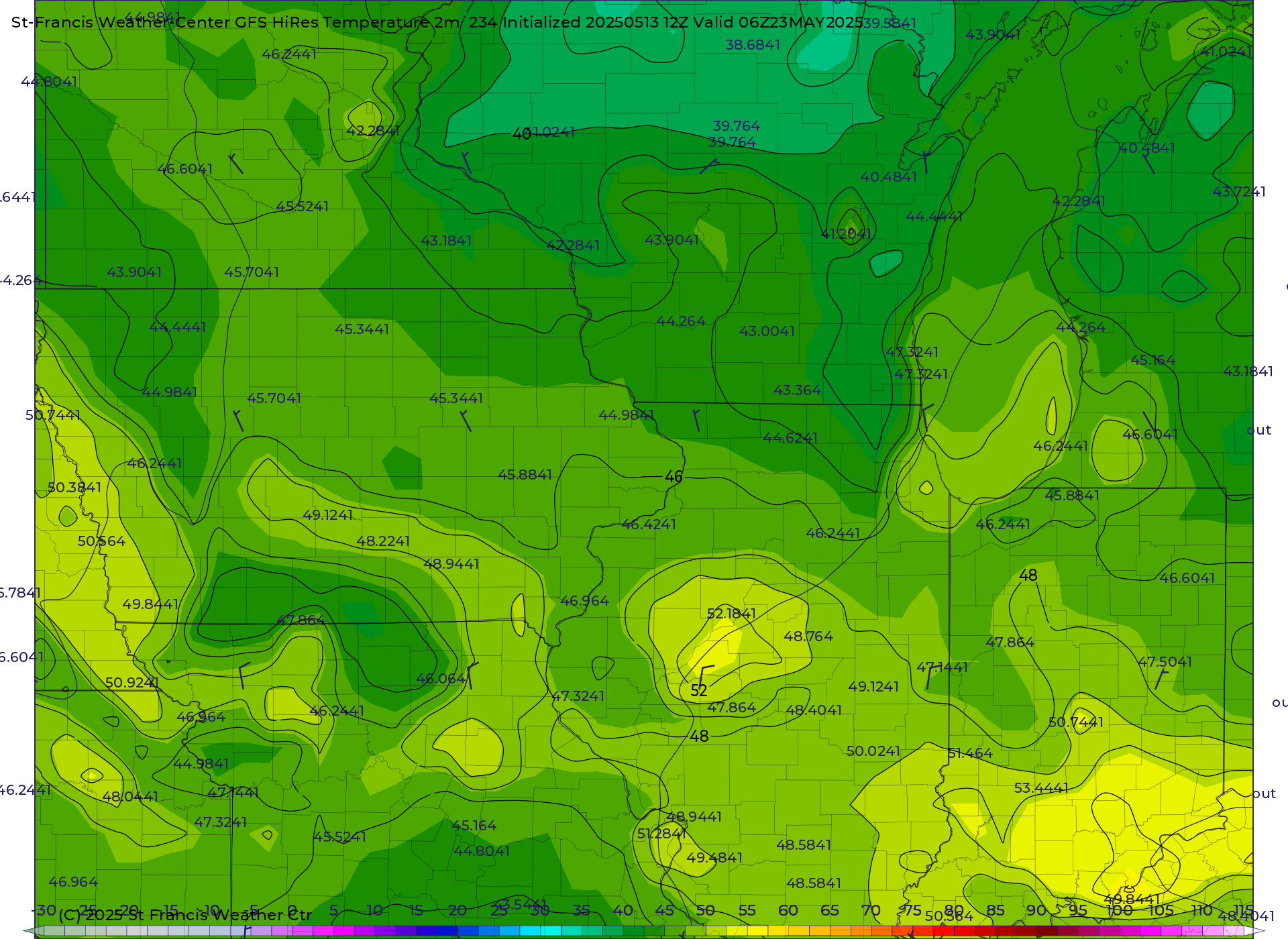Select the 53.4441 temperature label
The width and height of the screenshot is (1288, 939).
click(1041, 788)
